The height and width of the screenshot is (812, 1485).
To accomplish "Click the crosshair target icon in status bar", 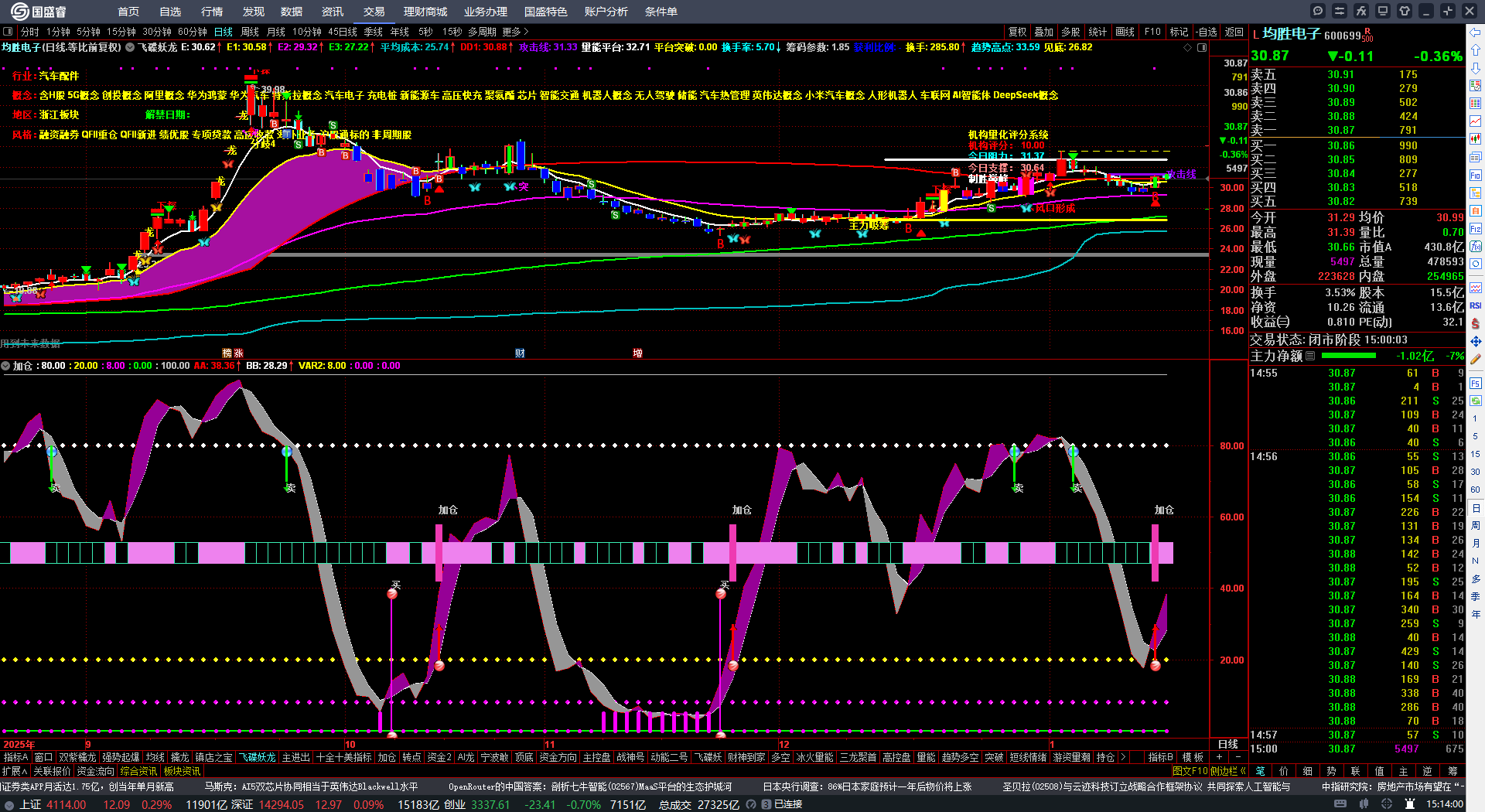I will 1388,804.
